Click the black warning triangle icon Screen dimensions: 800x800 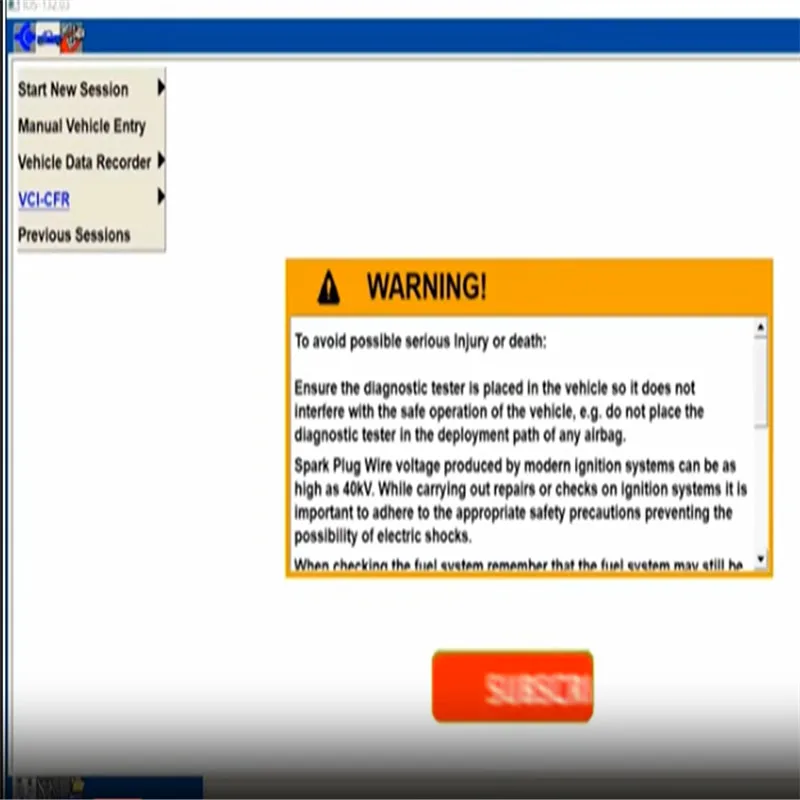click(328, 287)
